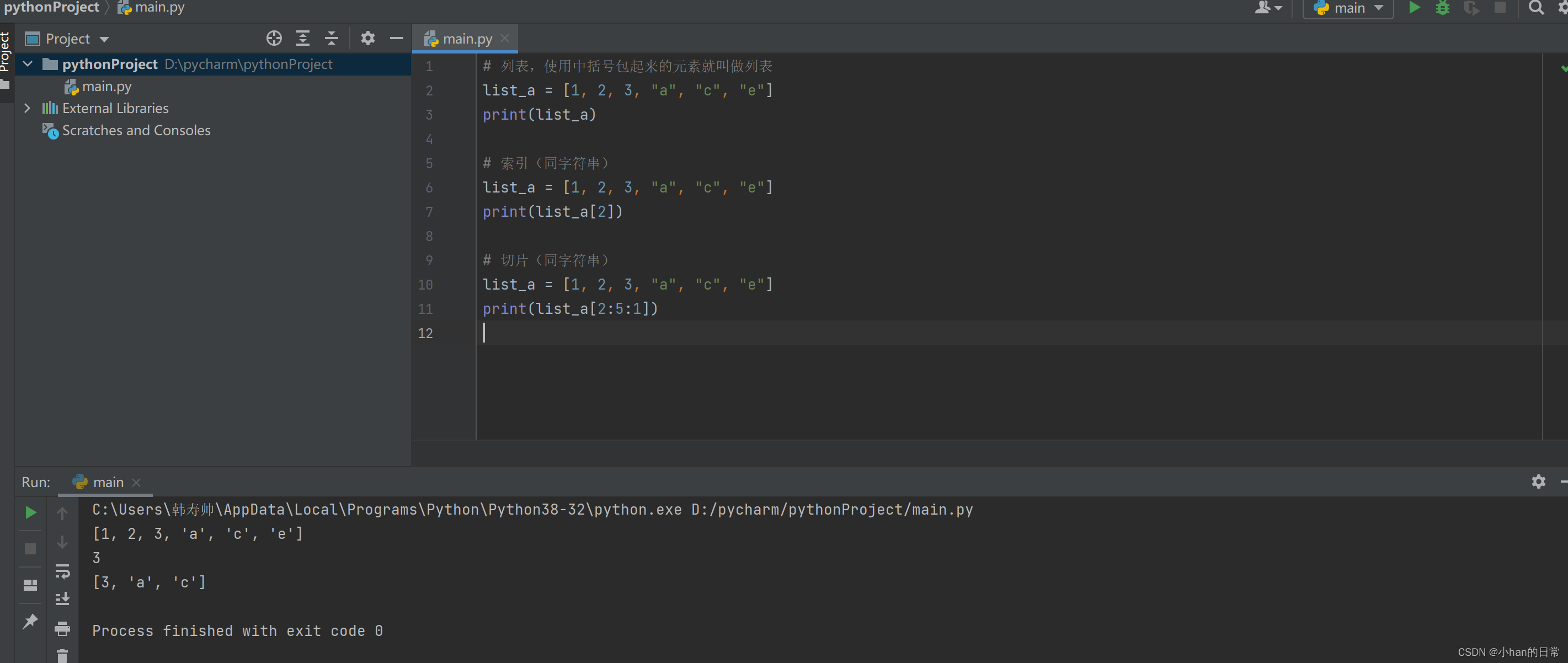Pin the Run tab with pin icon

coord(30,621)
